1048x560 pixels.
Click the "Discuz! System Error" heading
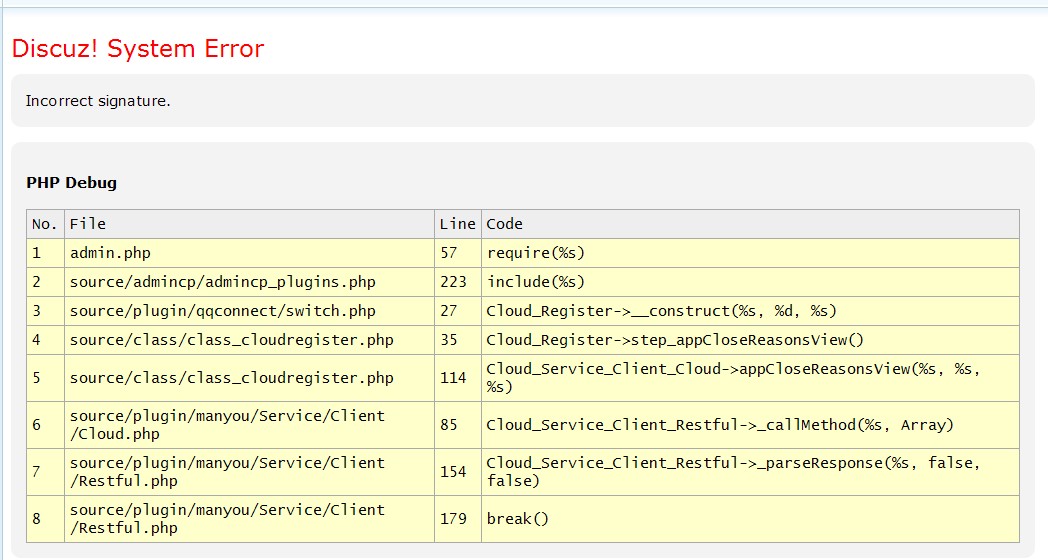coord(138,48)
